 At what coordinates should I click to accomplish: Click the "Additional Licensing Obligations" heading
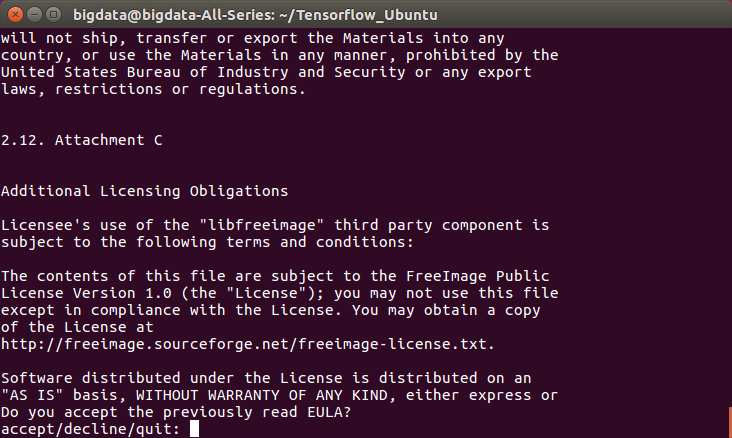click(145, 191)
